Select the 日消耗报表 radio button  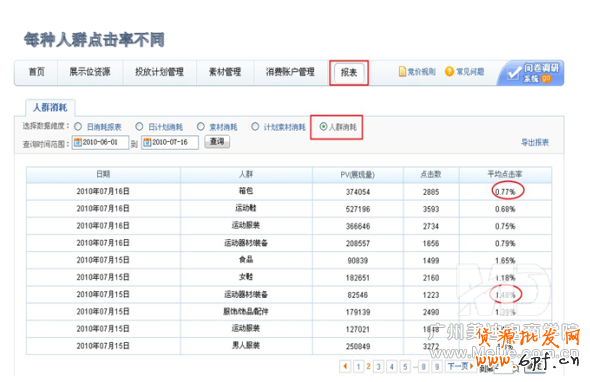(78, 127)
